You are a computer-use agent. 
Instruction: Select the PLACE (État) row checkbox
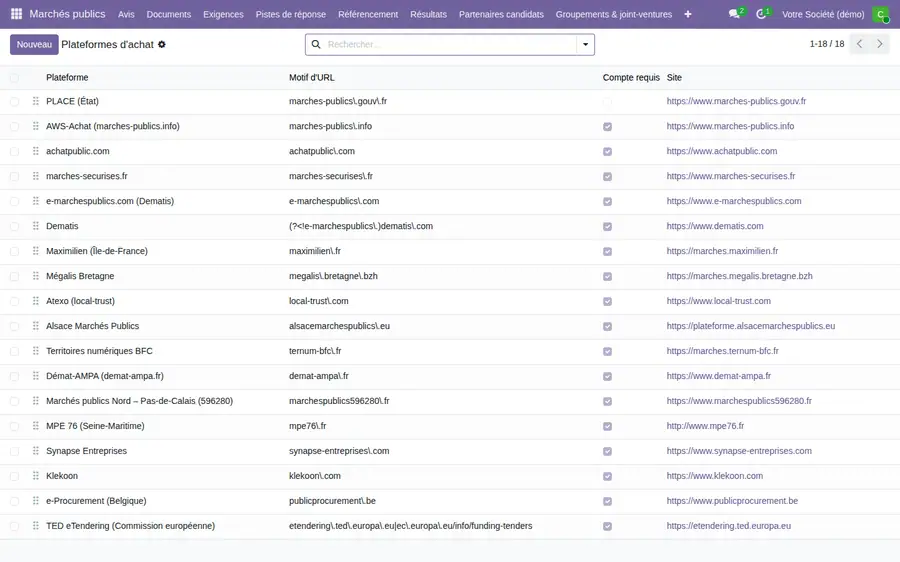(x=14, y=102)
